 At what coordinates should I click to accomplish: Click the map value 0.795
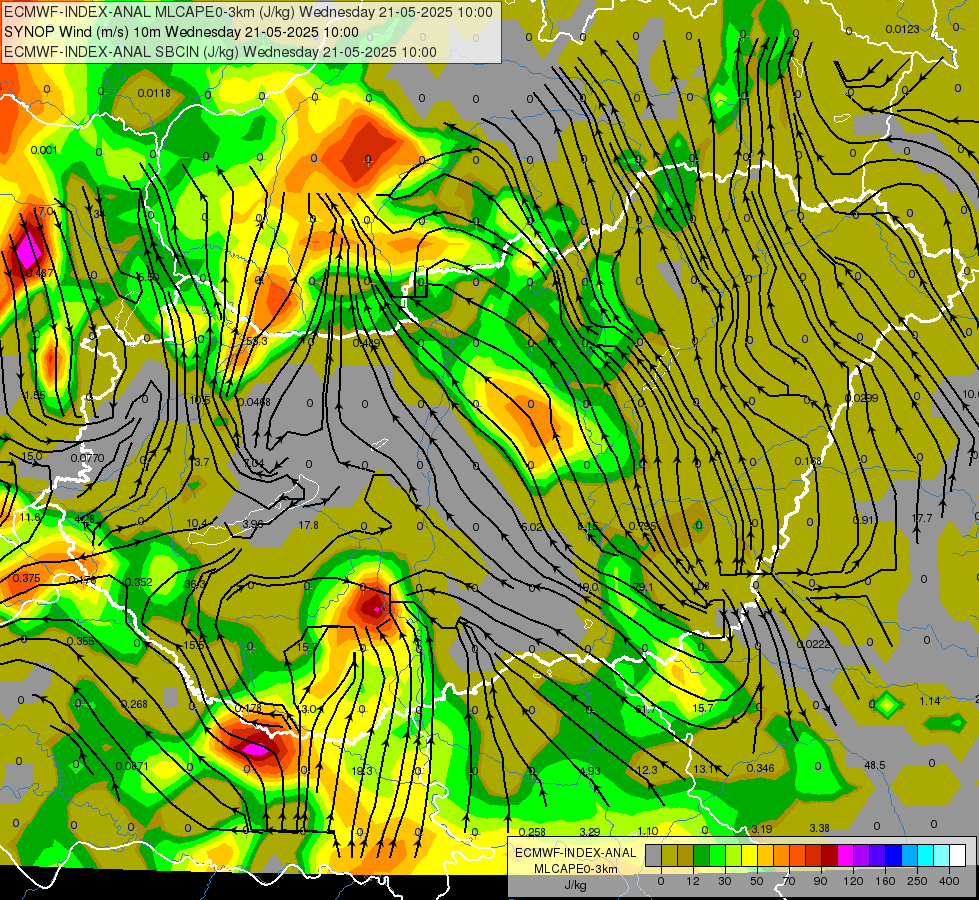(642, 526)
